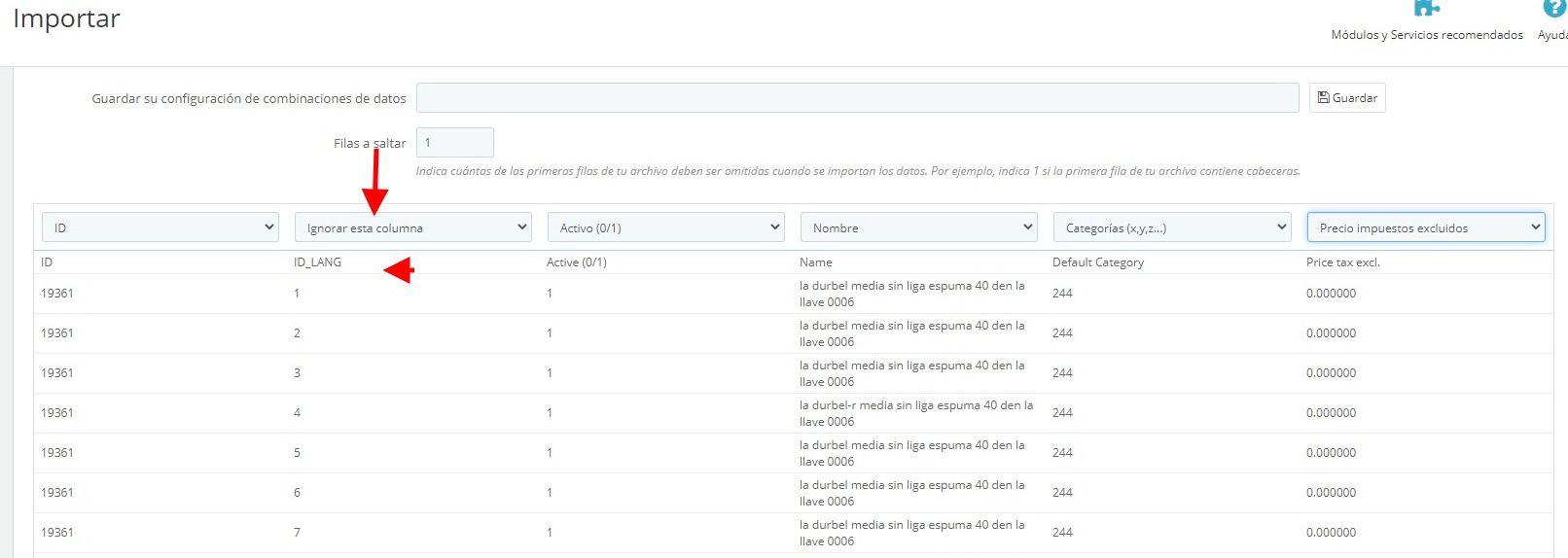The height and width of the screenshot is (558, 1568).
Task: Click the Importar page title
Action: click(x=66, y=19)
